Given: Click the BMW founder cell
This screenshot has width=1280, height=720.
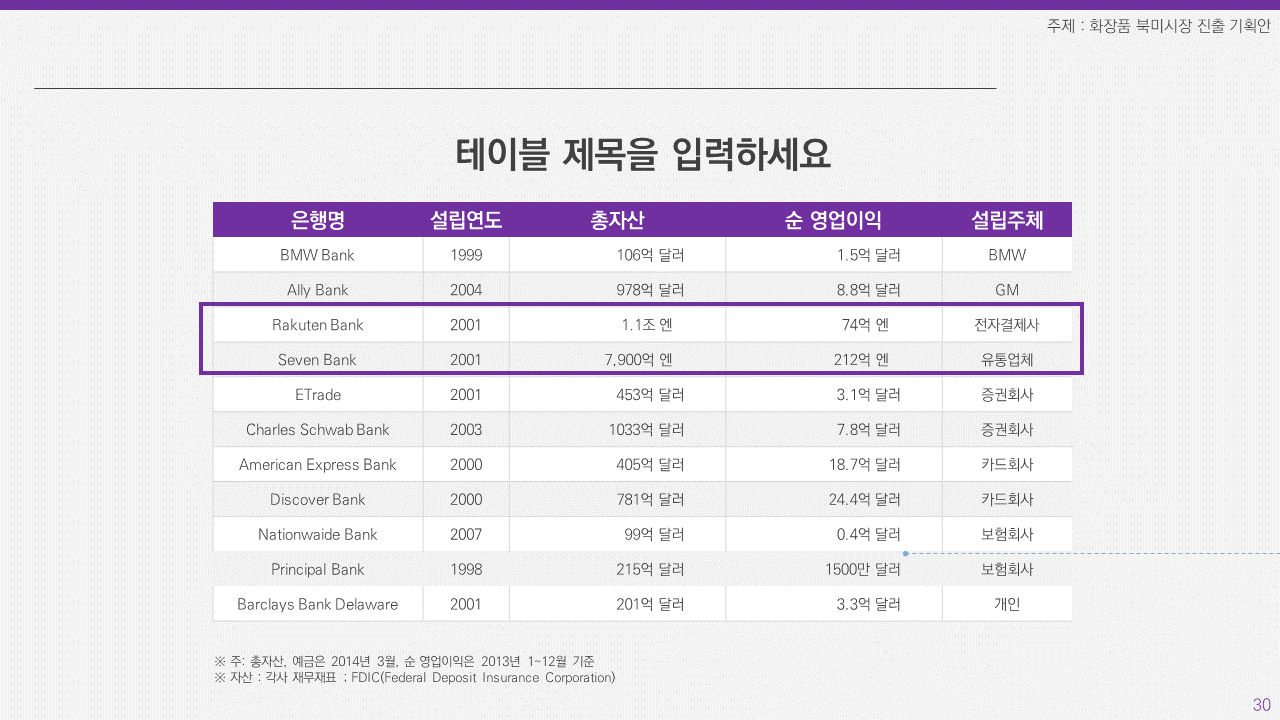Looking at the screenshot, I should [x=1007, y=255].
